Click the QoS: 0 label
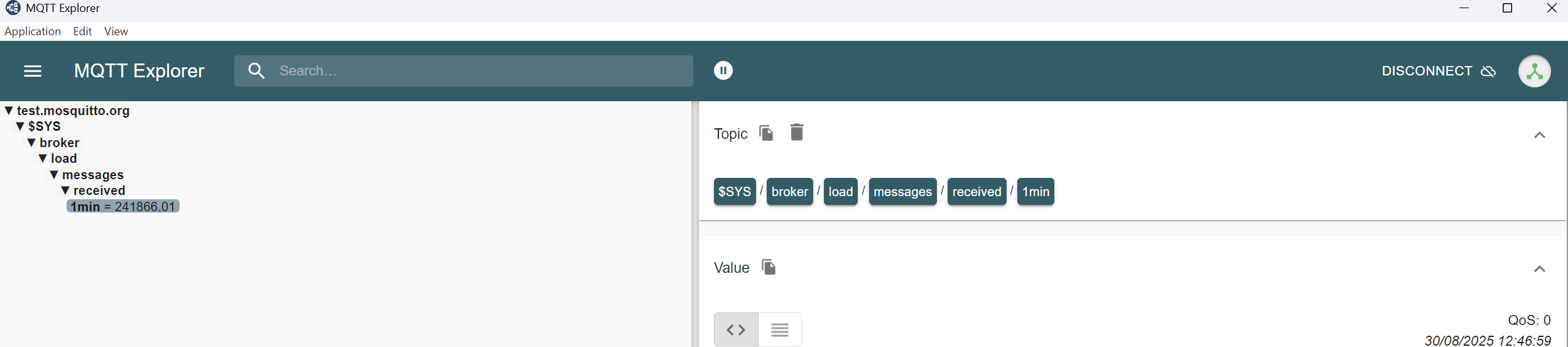The image size is (1568, 347). pos(1530,320)
